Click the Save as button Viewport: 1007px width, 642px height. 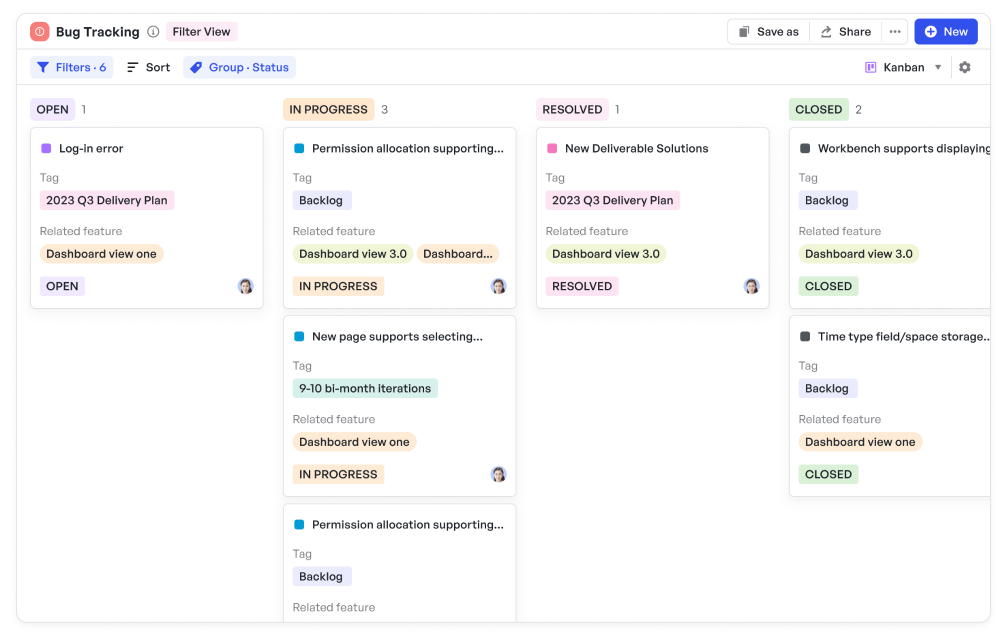click(768, 32)
